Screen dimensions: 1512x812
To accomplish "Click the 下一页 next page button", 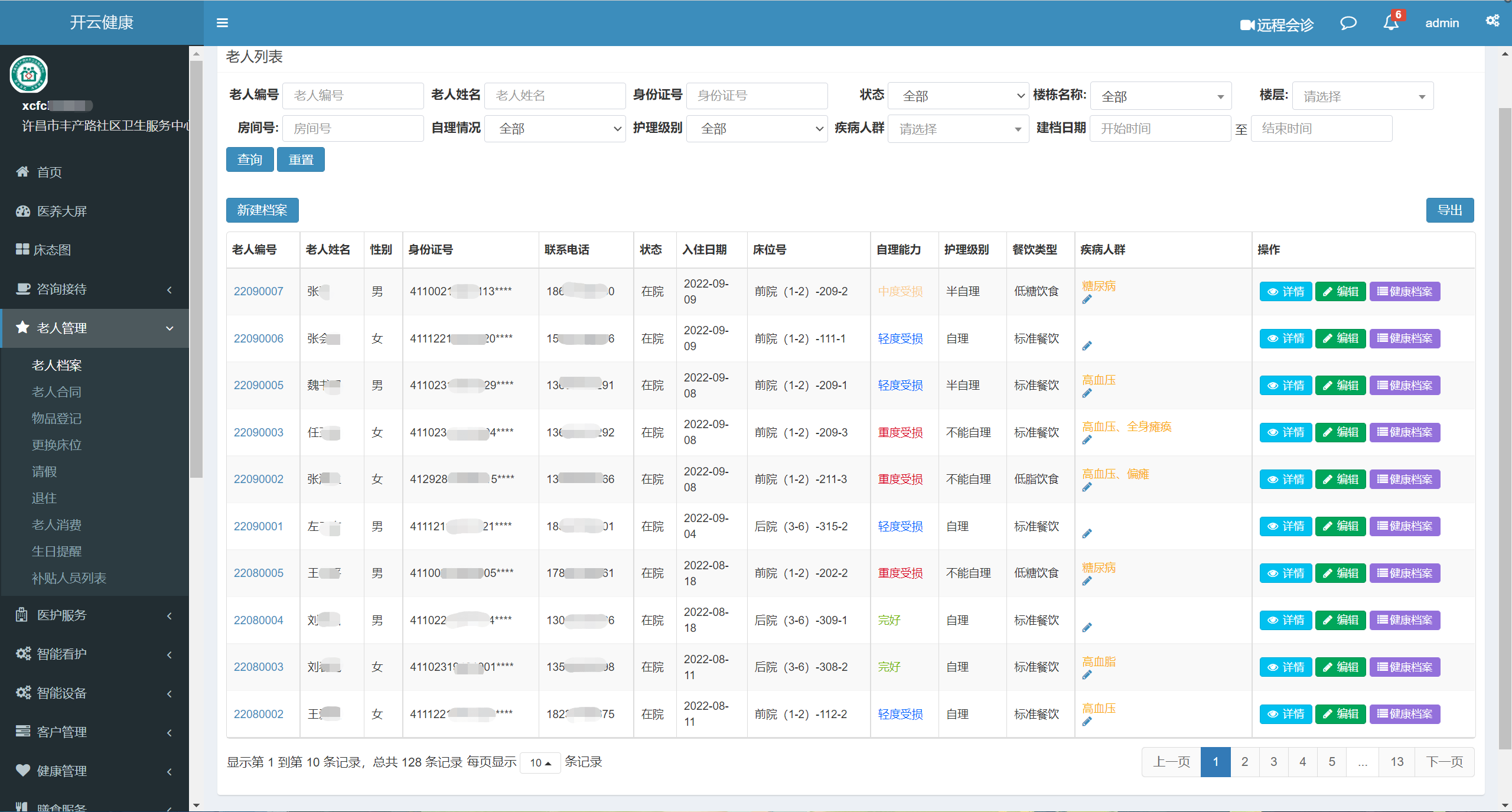I will click(x=1445, y=762).
